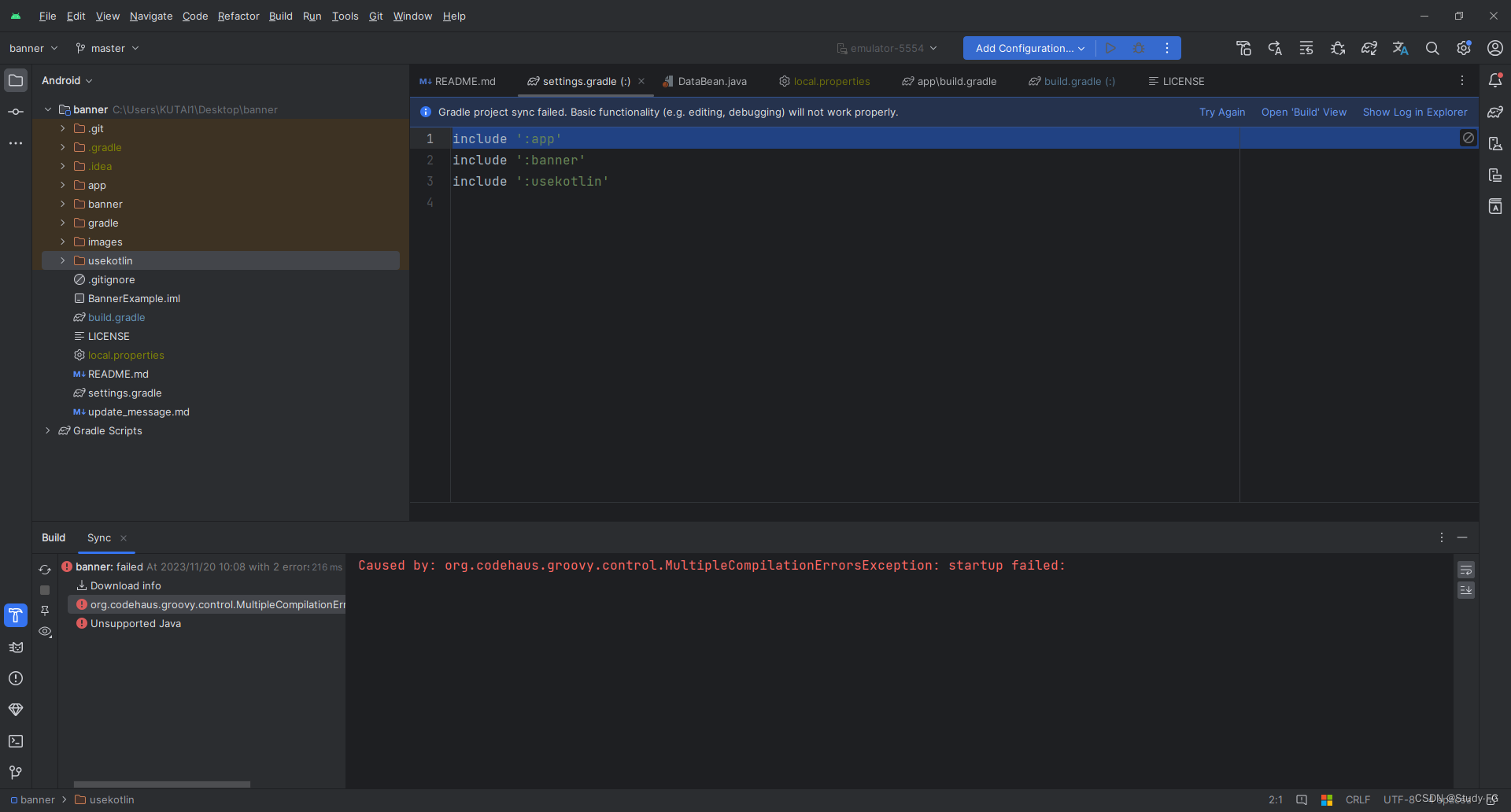Sync project with Gradle files from toolbar

[1369, 48]
